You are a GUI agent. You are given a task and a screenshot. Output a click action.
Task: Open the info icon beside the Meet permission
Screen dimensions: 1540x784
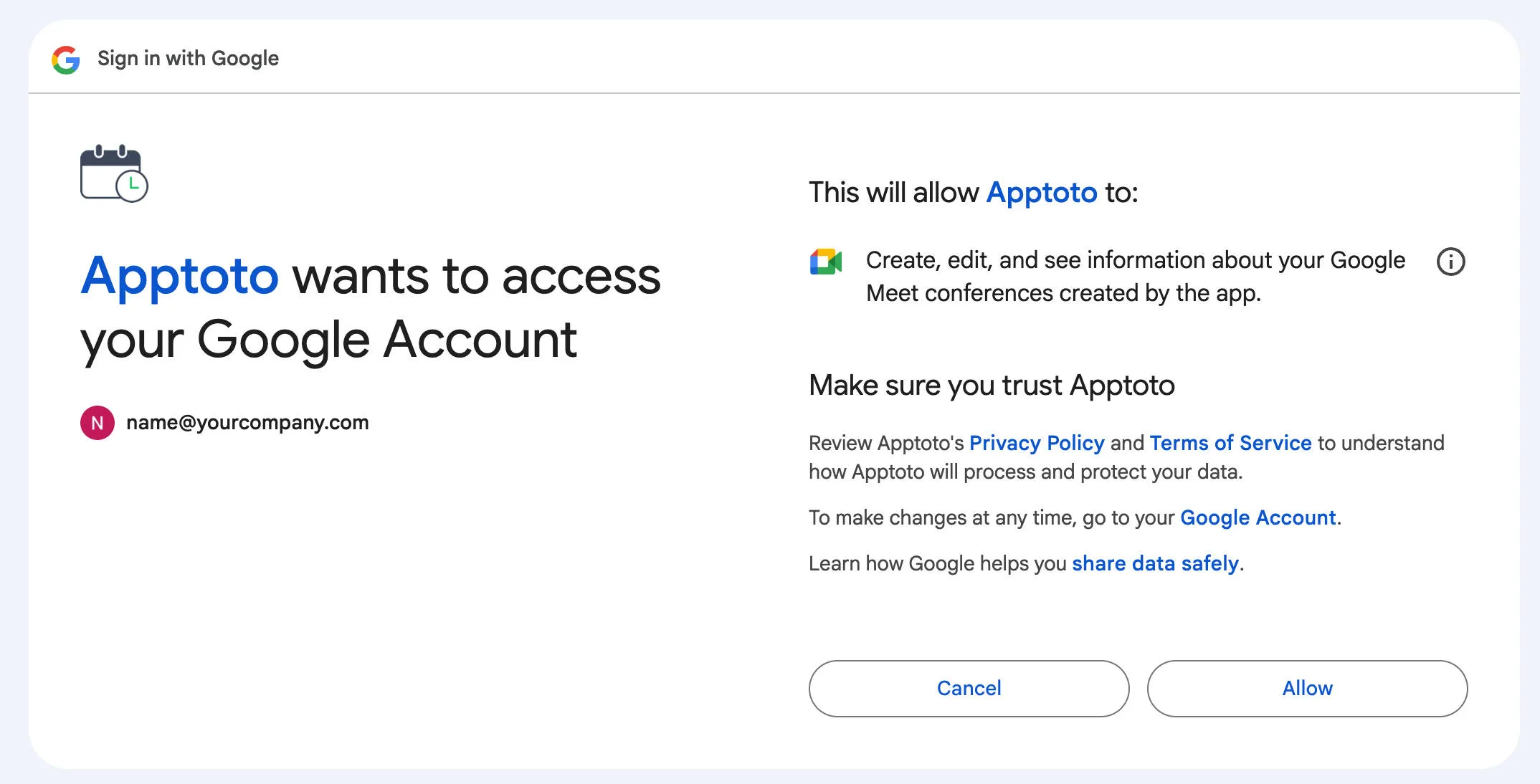coord(1452,262)
